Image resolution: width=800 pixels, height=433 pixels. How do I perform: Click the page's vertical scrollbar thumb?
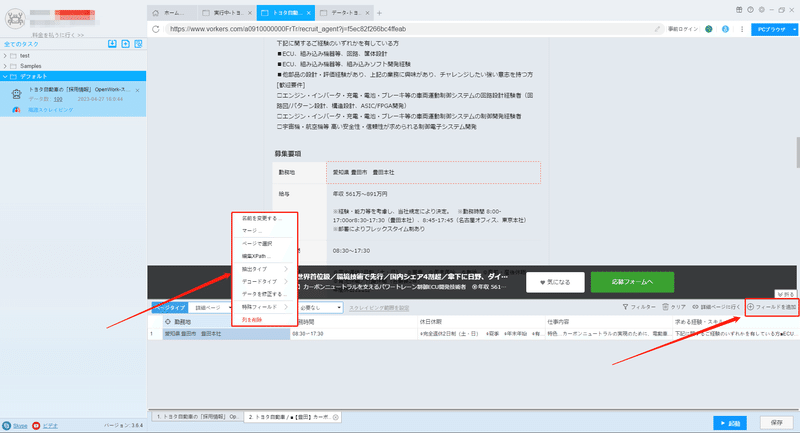[797, 152]
